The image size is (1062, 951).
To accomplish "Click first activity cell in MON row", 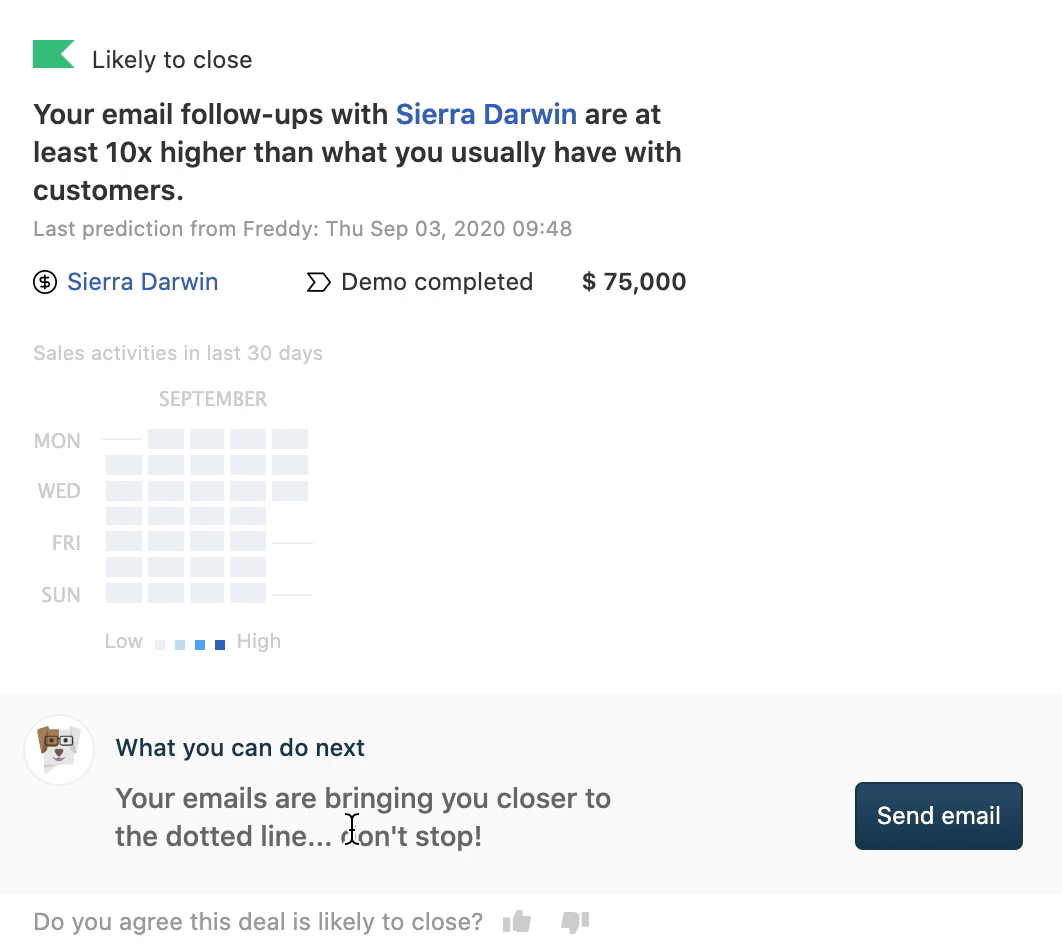I will point(166,439).
